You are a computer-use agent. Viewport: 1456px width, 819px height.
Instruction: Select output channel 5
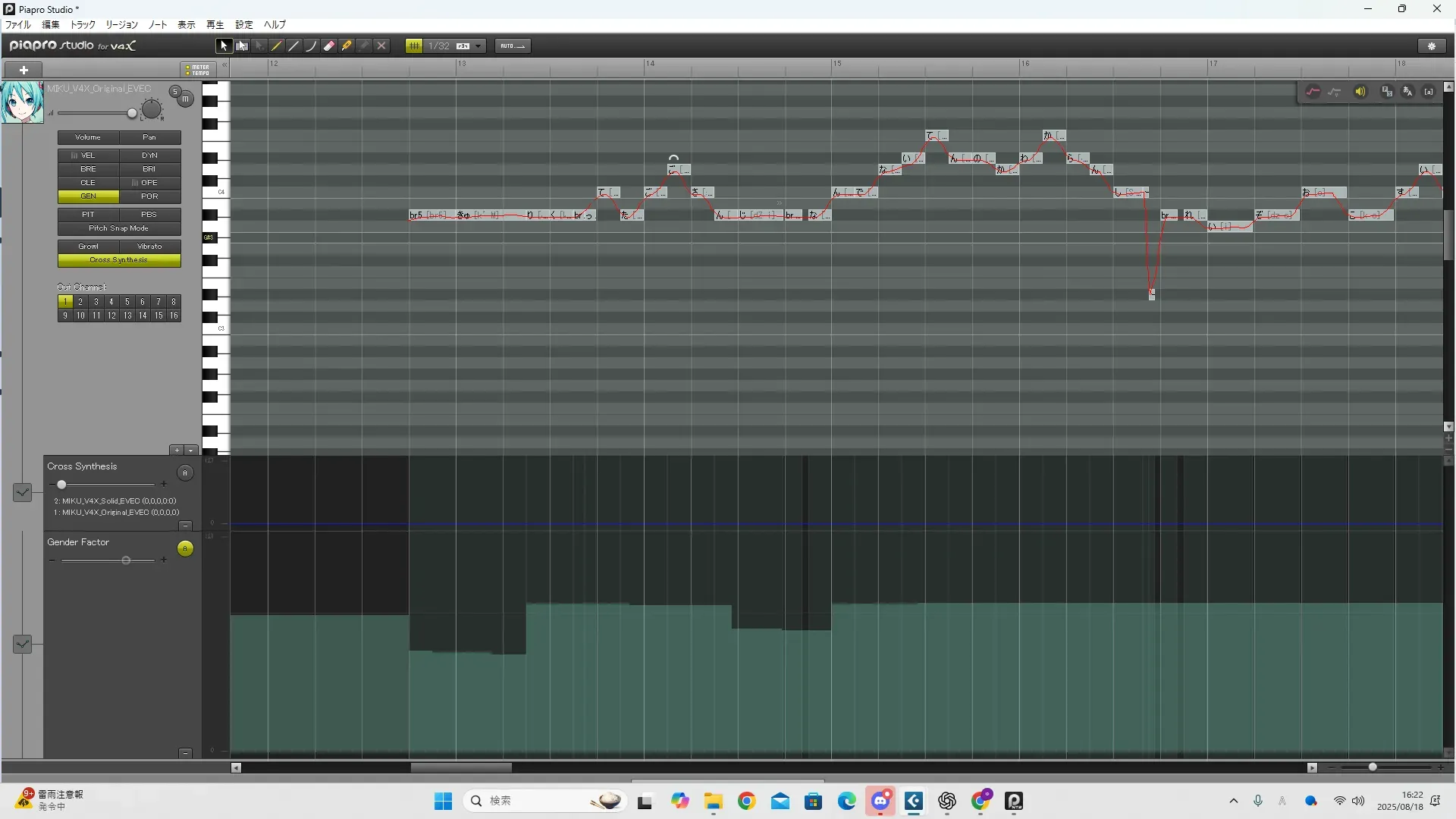coord(127,302)
